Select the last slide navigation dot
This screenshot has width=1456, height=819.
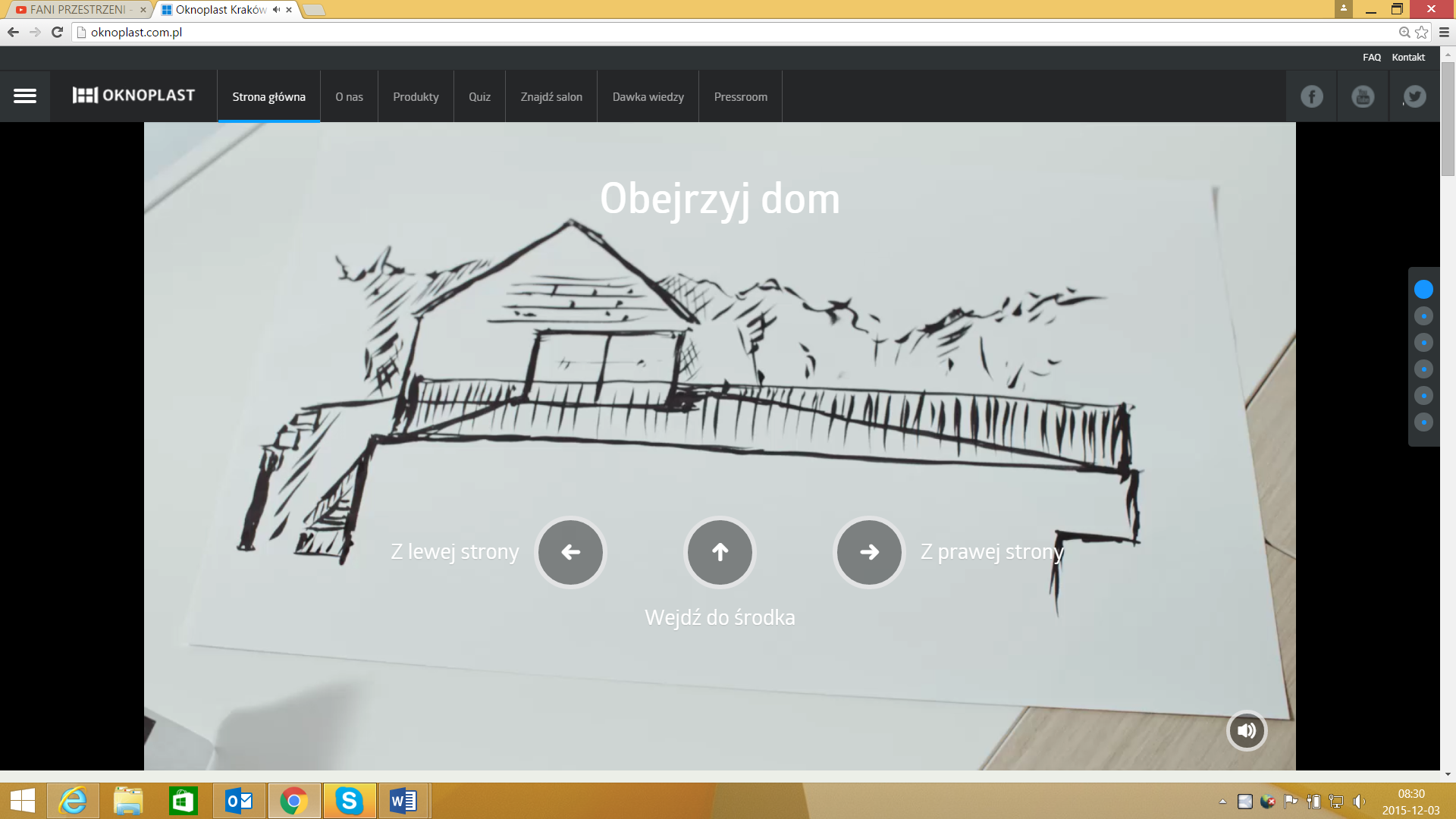(x=1423, y=422)
